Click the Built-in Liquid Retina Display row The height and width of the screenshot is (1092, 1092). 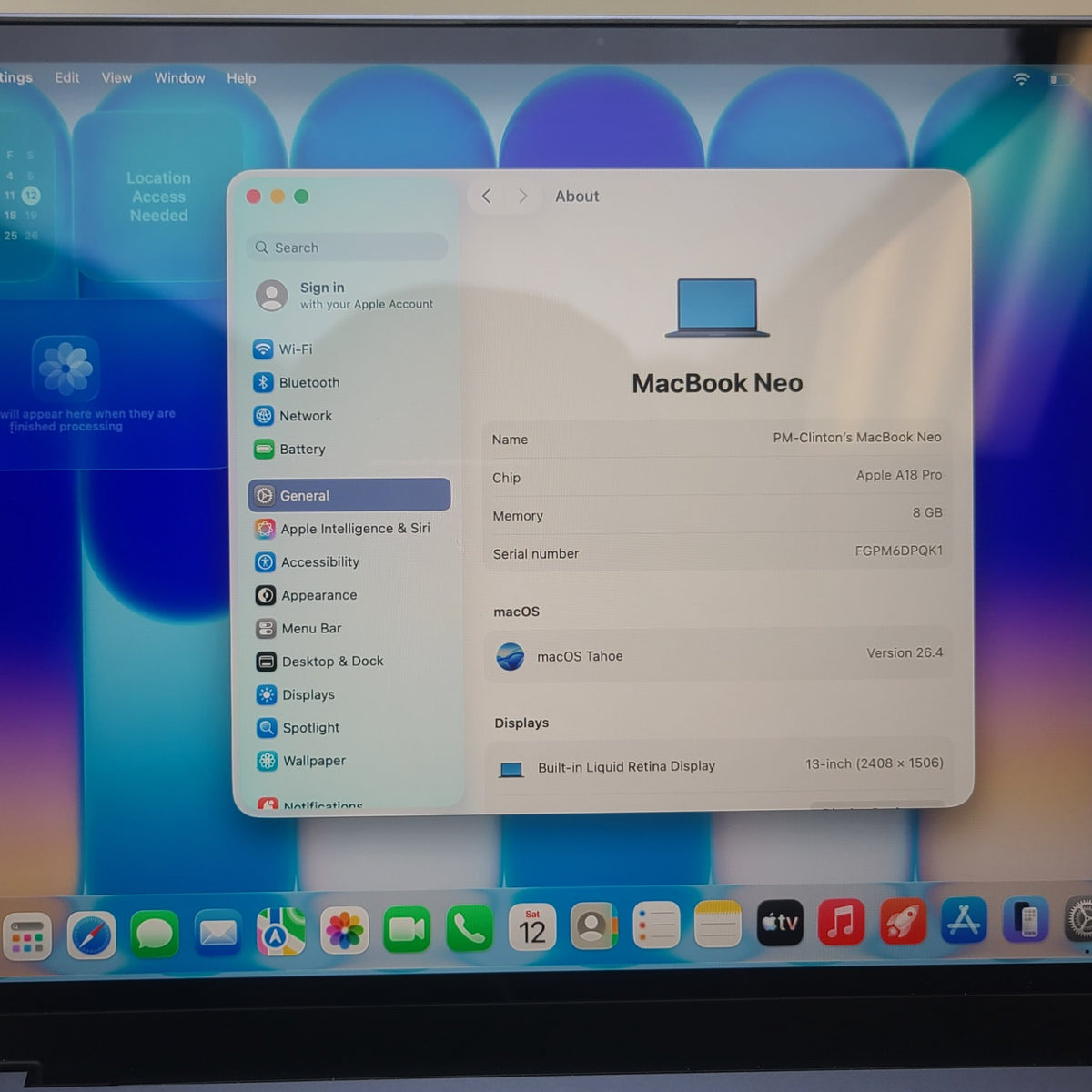(719, 766)
